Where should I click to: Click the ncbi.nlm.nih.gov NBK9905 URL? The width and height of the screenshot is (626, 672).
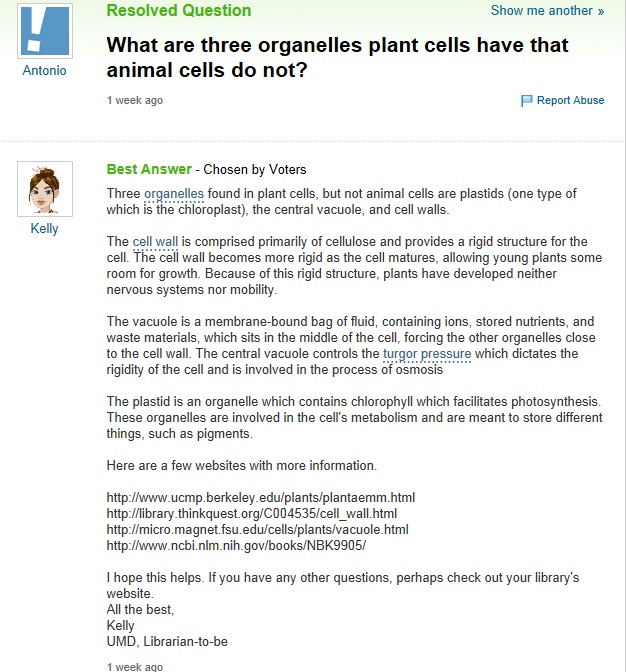[x=237, y=546]
